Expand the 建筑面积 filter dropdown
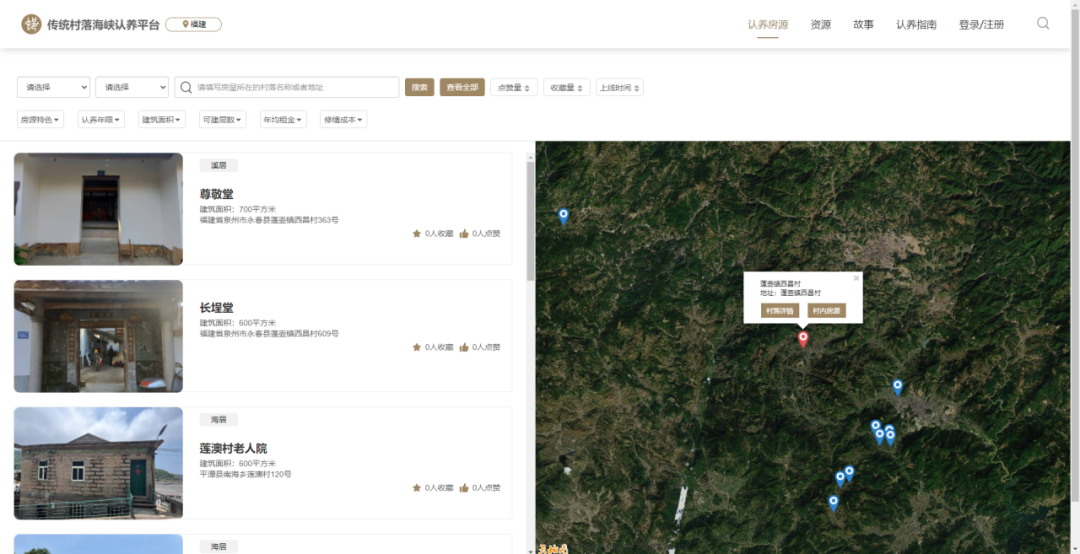Viewport: 1080px width, 554px height. pos(162,119)
